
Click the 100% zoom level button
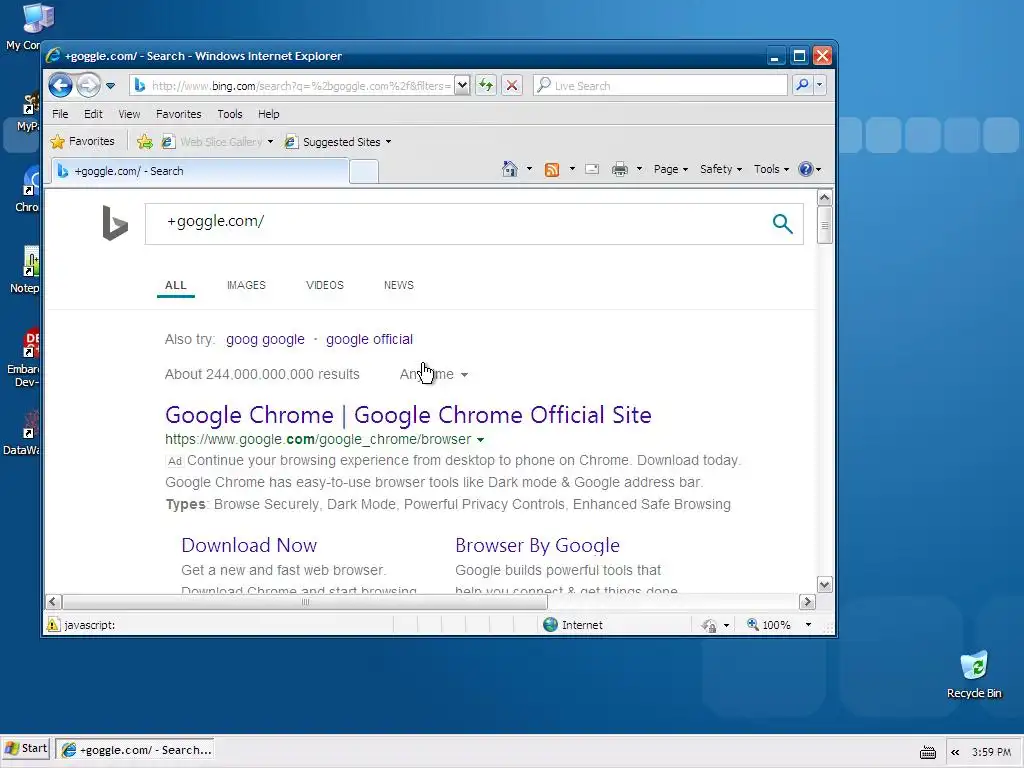click(769, 625)
